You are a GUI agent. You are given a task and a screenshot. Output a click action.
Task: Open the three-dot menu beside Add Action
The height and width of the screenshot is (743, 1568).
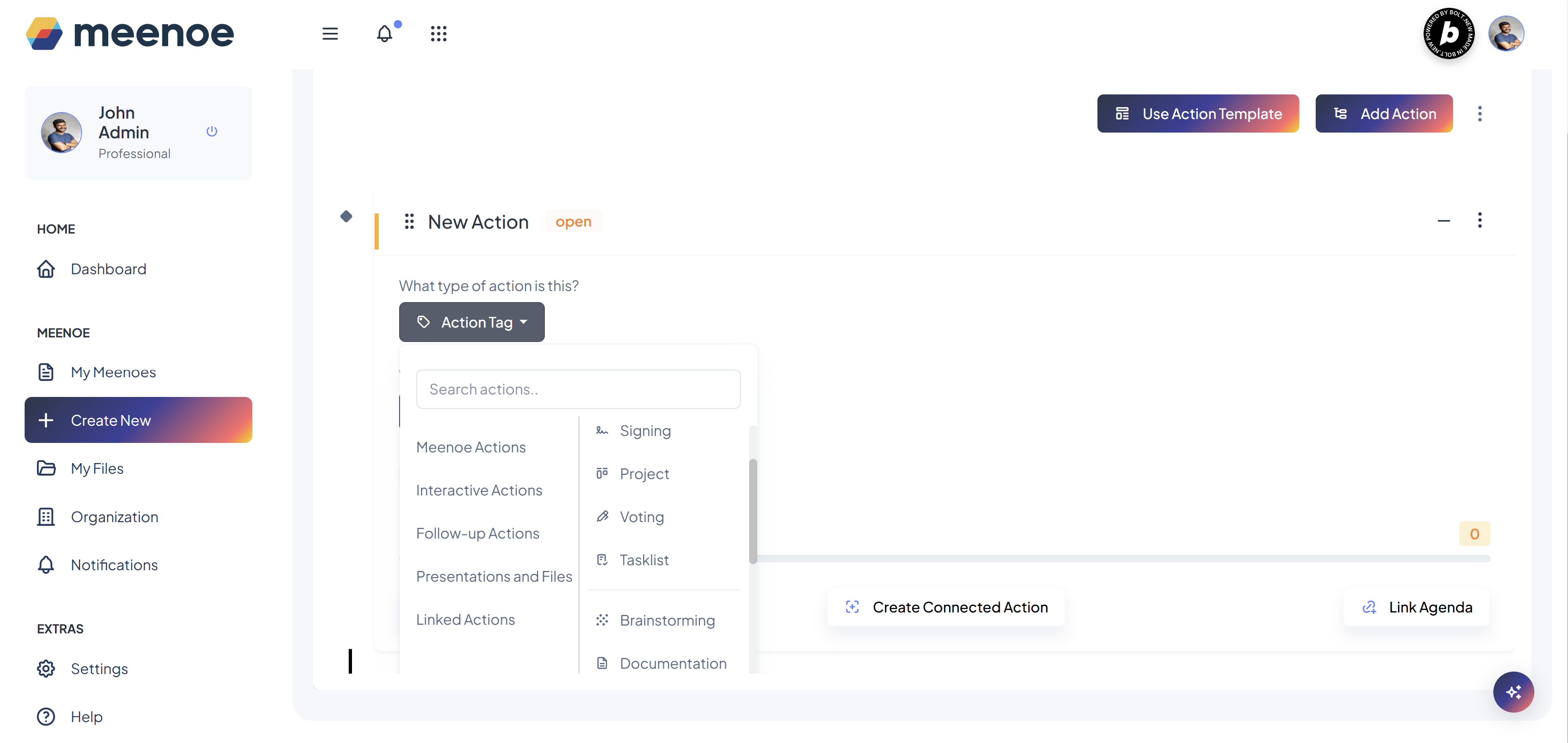1479,113
